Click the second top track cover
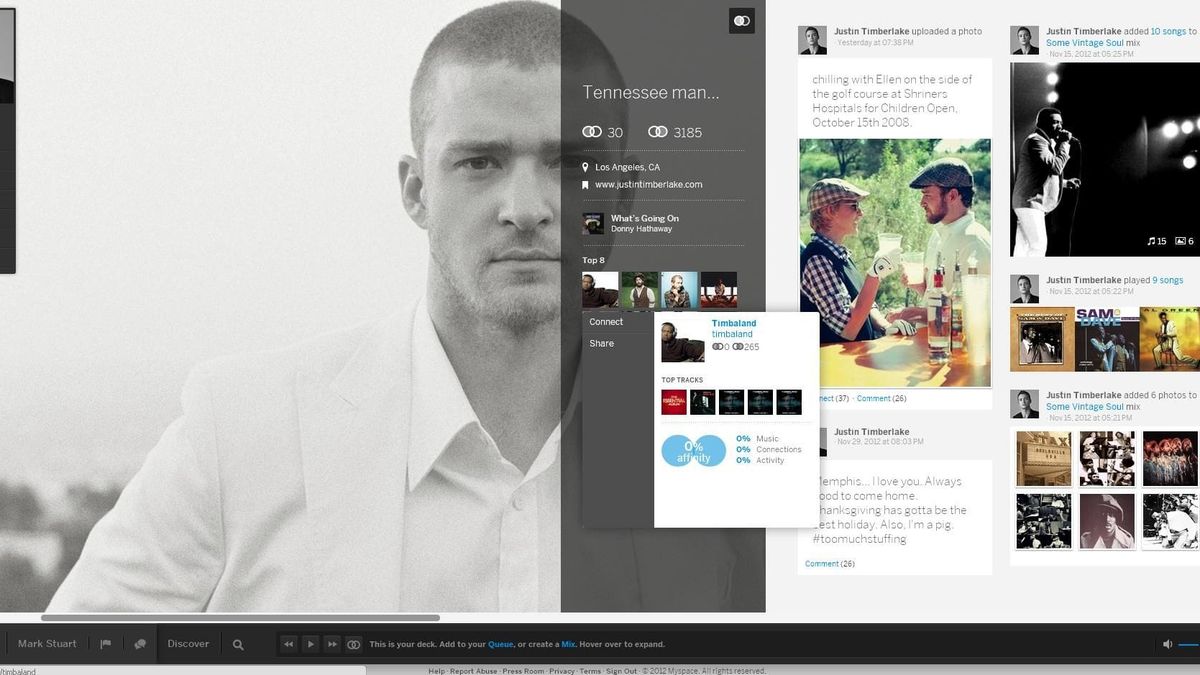Screen dimensions: 1200x675 (x=702, y=402)
